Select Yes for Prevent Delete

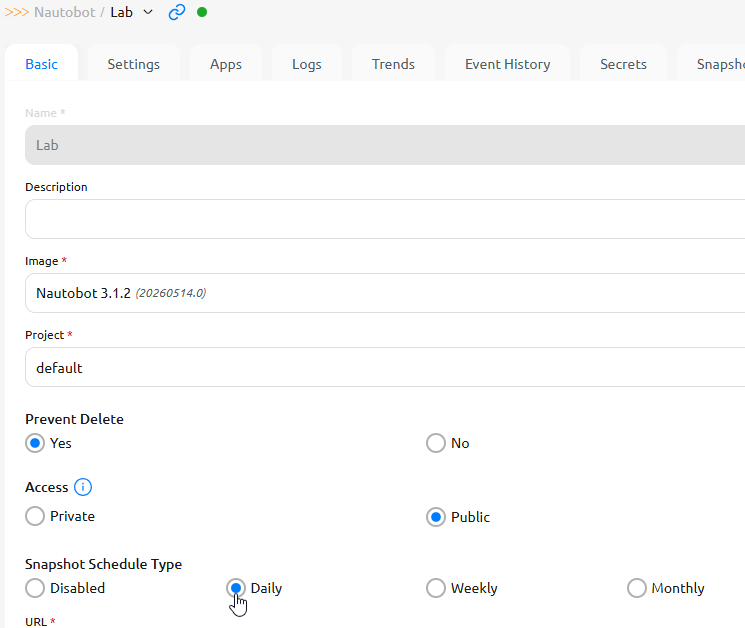click(x=35, y=443)
